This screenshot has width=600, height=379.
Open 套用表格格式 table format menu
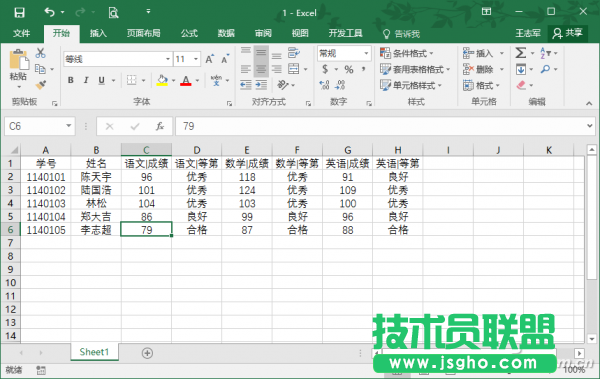(415, 69)
